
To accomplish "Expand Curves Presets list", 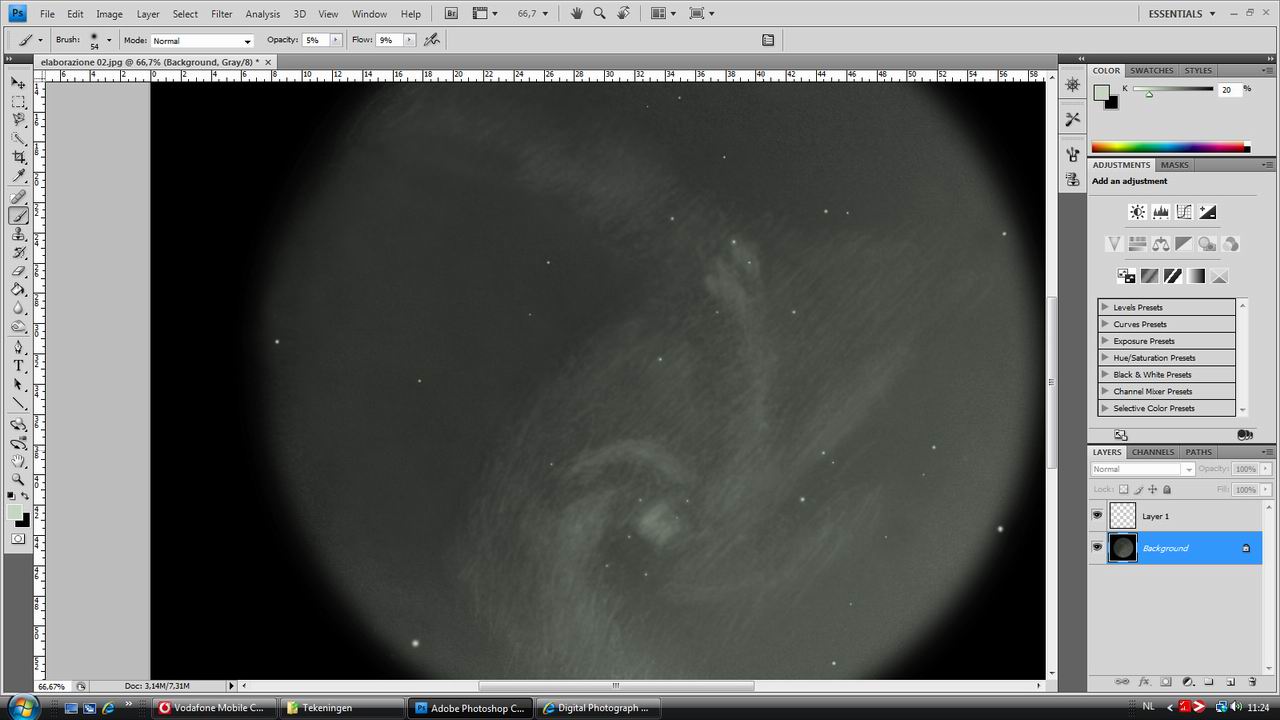I will pyautogui.click(x=1105, y=324).
